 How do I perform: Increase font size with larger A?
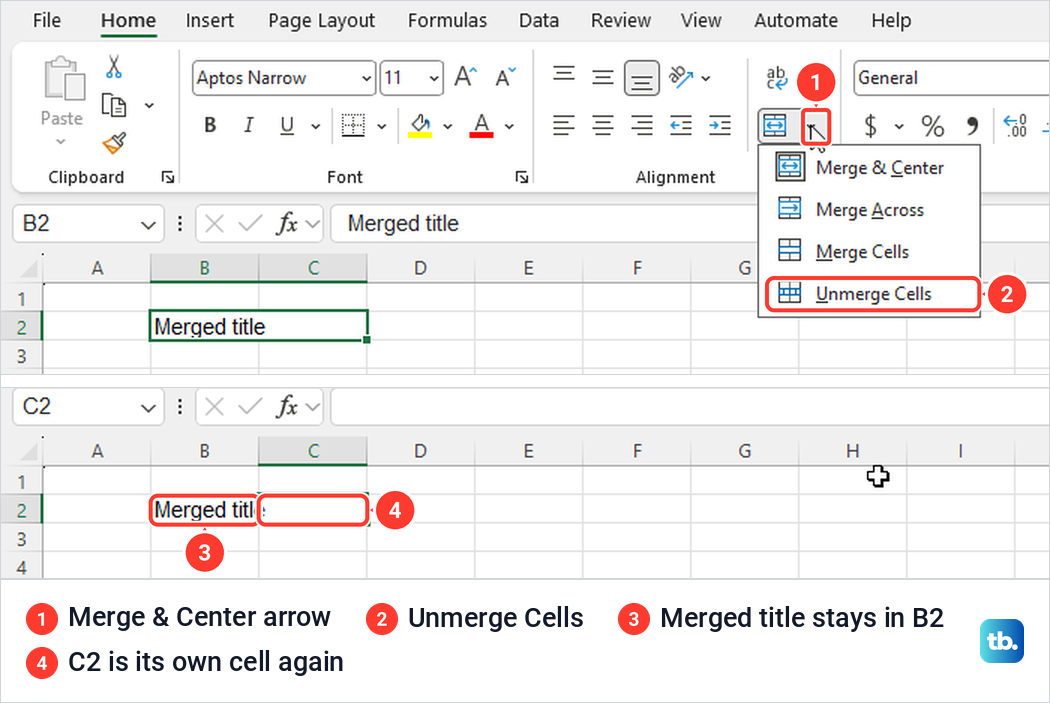pos(465,77)
